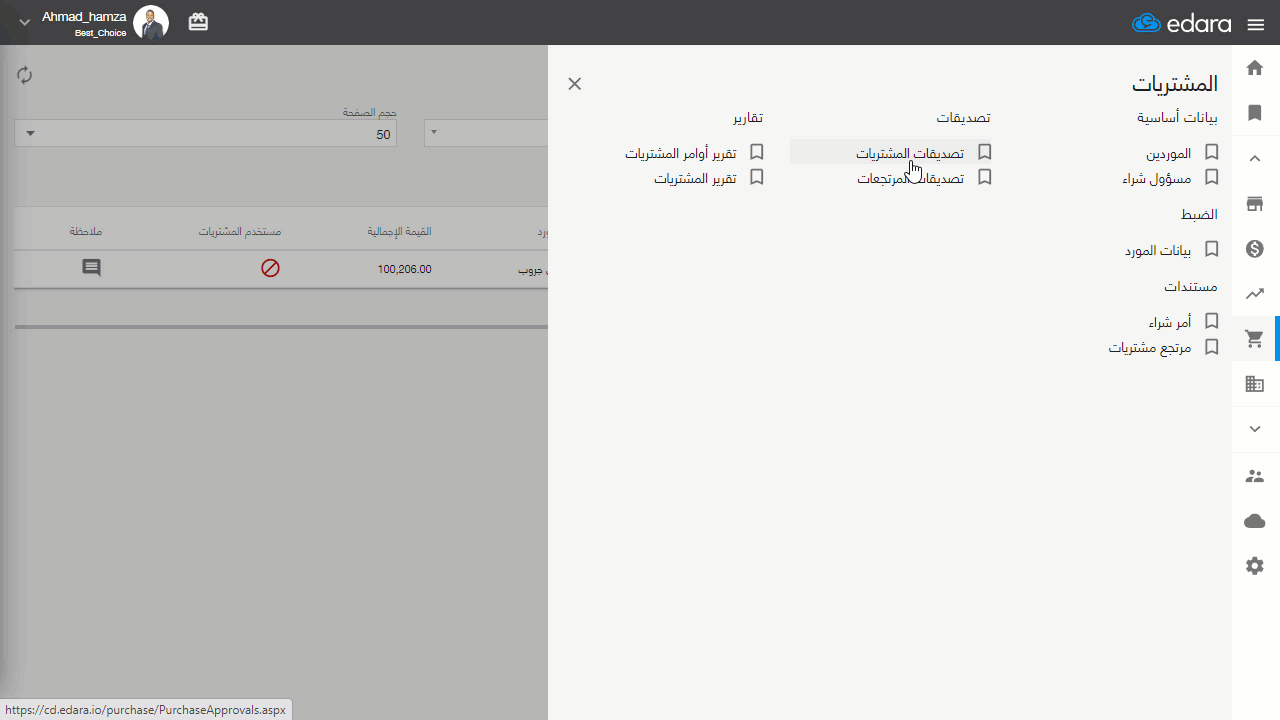Open مرتجع مشتريات menu entry
1280x720 pixels.
point(1150,347)
